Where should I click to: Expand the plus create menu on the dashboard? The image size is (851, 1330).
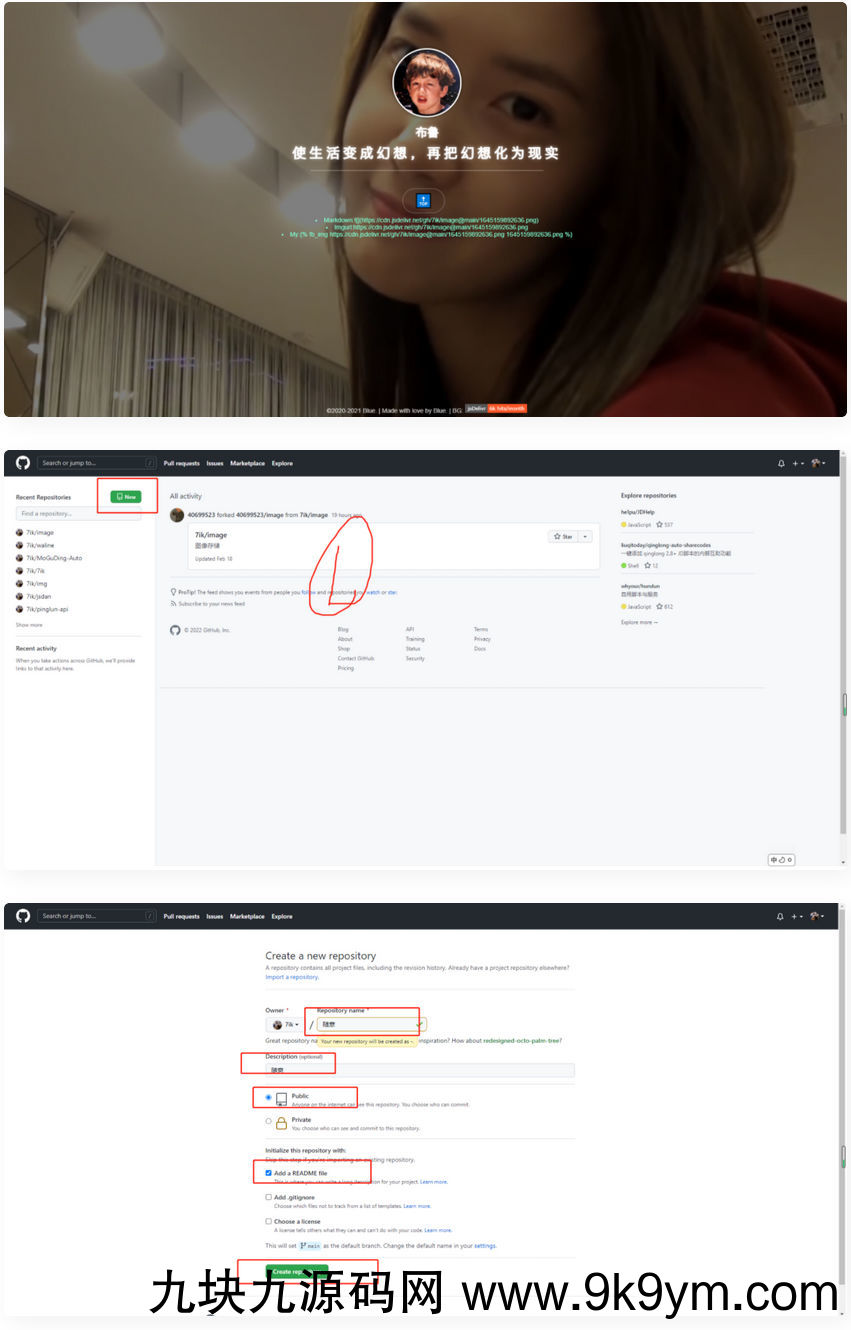tap(798, 463)
